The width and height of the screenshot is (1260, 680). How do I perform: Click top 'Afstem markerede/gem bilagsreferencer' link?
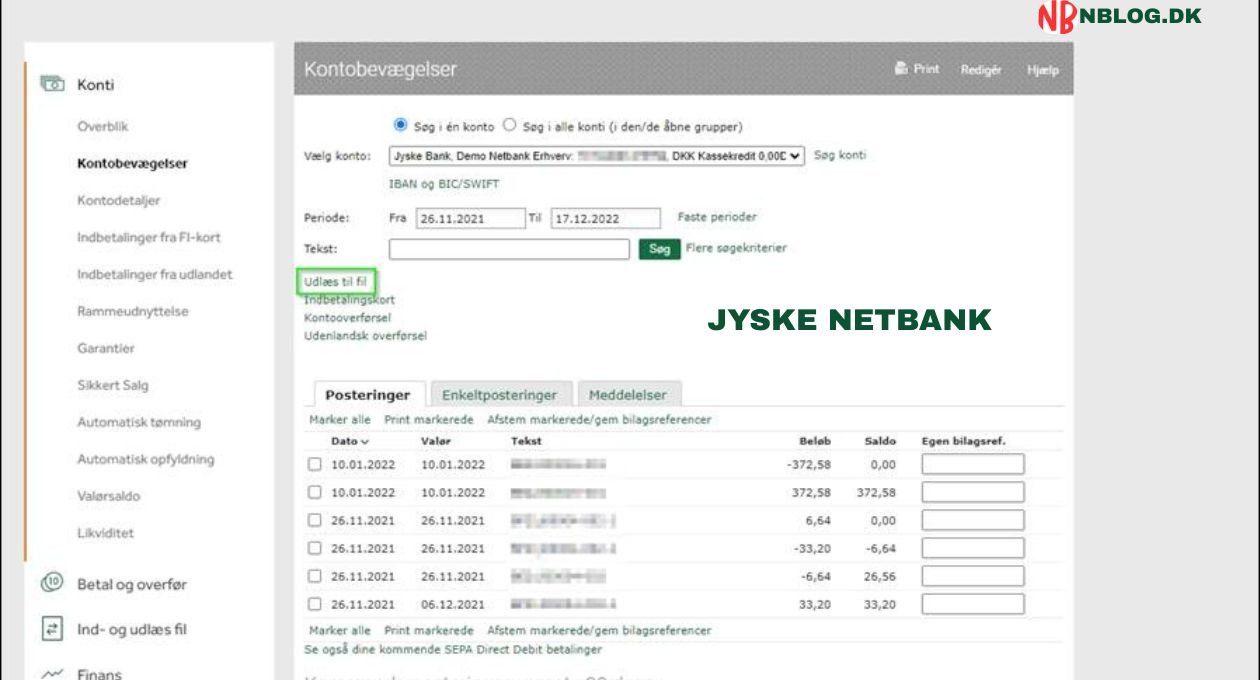(599, 420)
